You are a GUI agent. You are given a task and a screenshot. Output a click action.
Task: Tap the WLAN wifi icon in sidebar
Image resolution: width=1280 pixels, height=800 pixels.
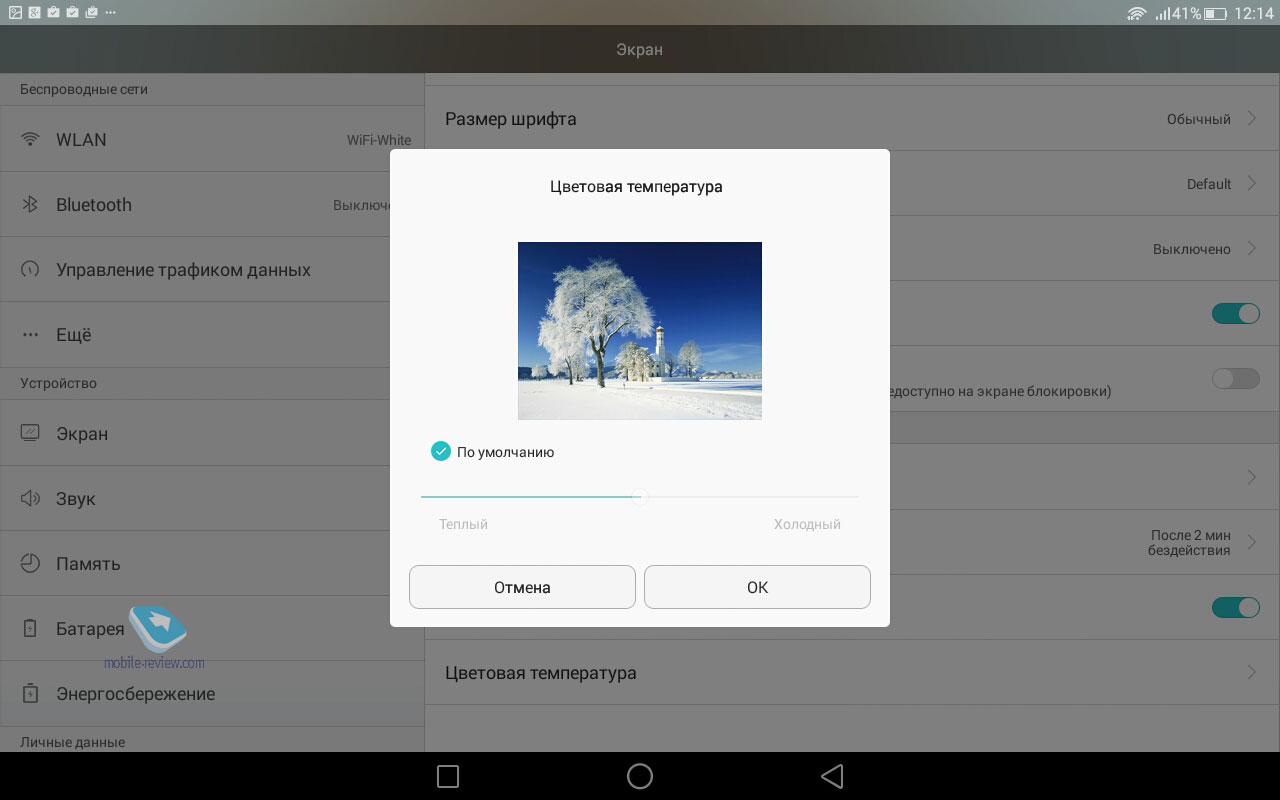point(30,139)
